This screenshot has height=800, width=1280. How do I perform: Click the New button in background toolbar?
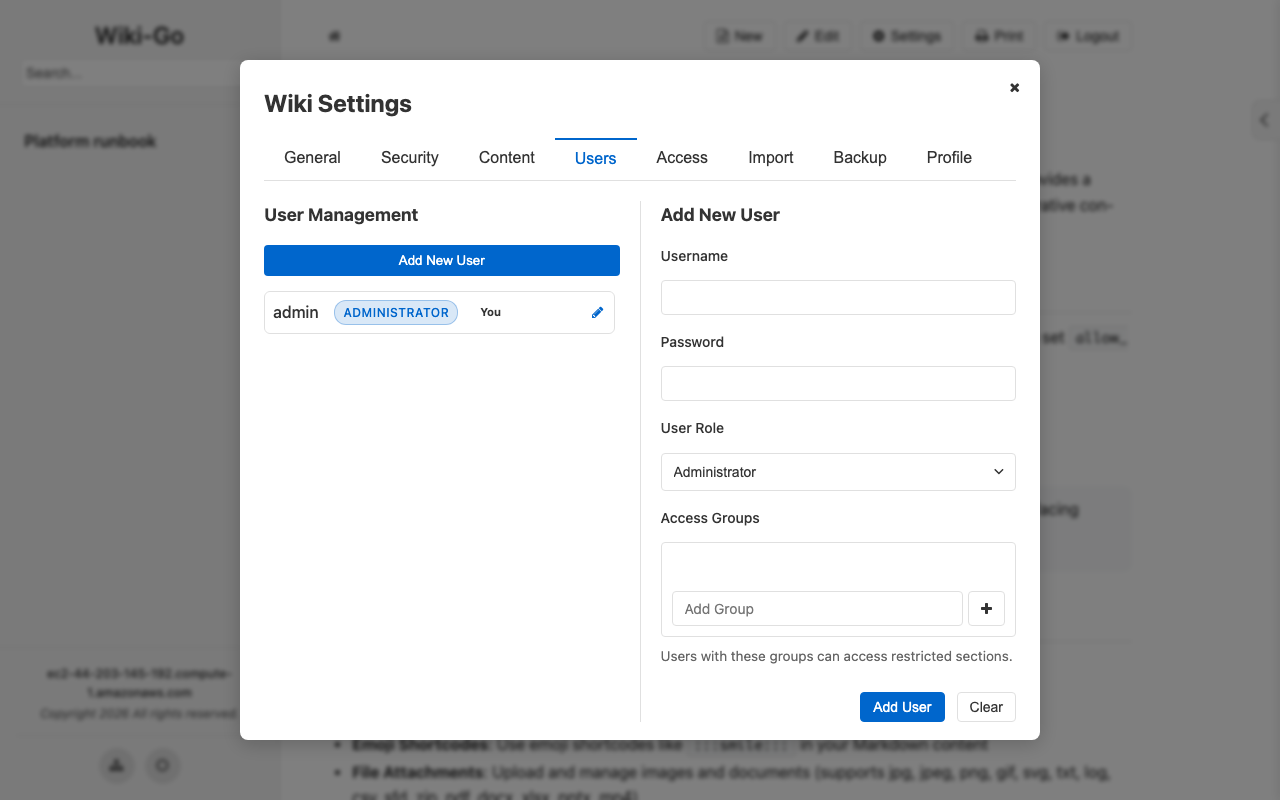tap(740, 36)
